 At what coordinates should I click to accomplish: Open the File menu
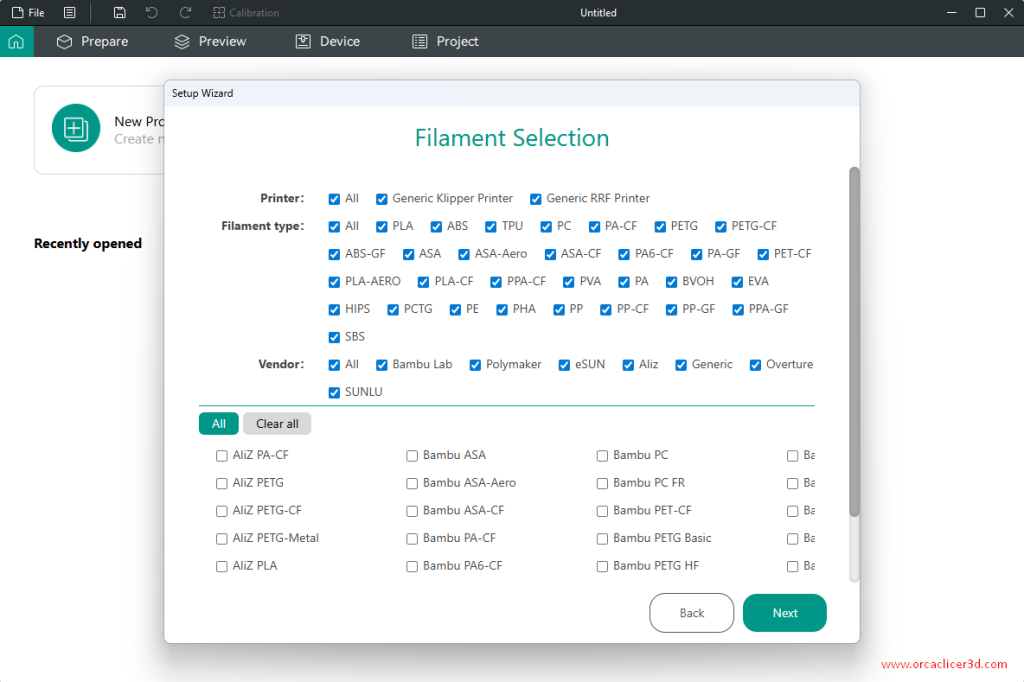[28, 13]
